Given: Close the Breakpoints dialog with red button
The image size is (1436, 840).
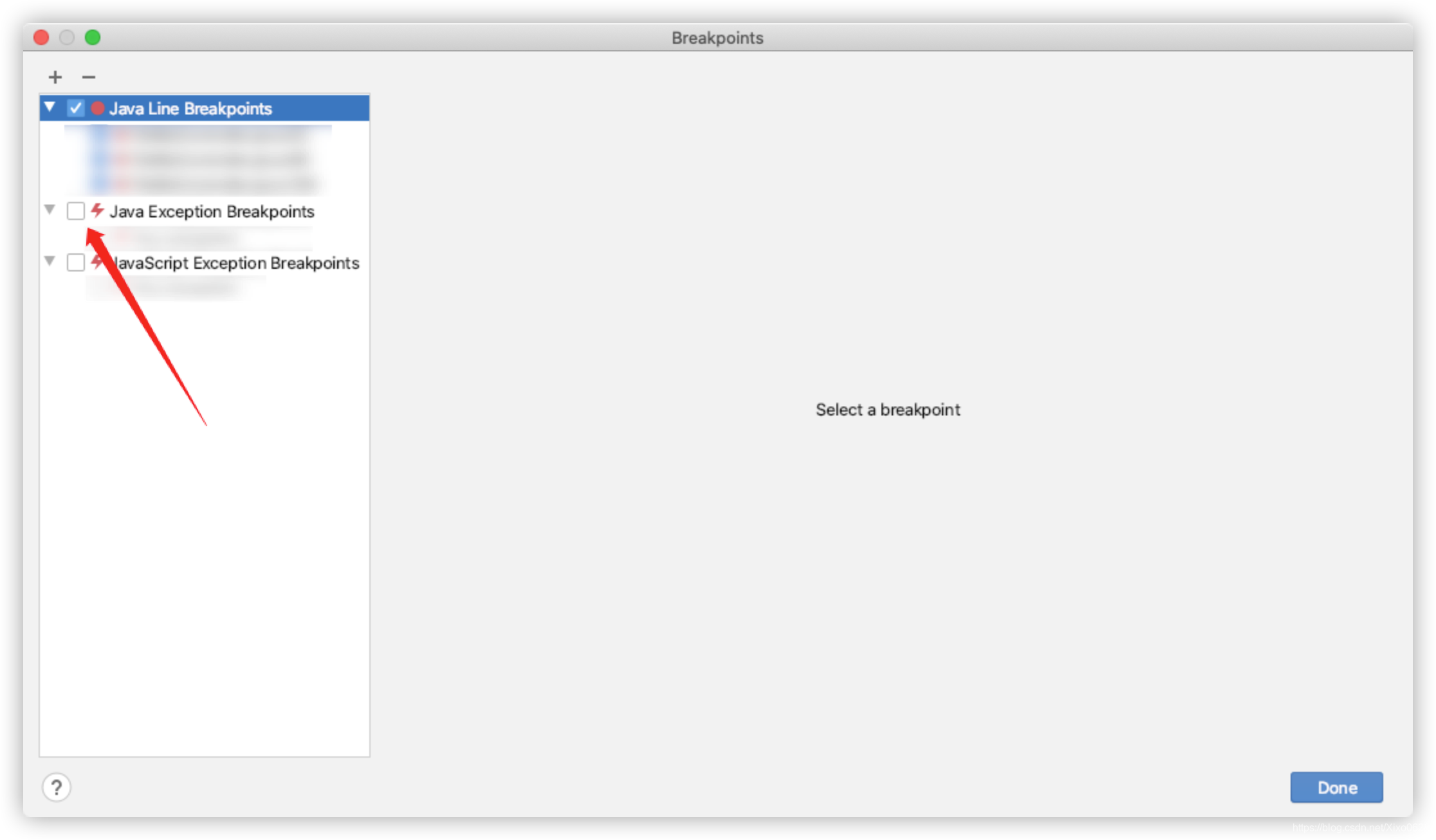Looking at the screenshot, I should (41, 37).
